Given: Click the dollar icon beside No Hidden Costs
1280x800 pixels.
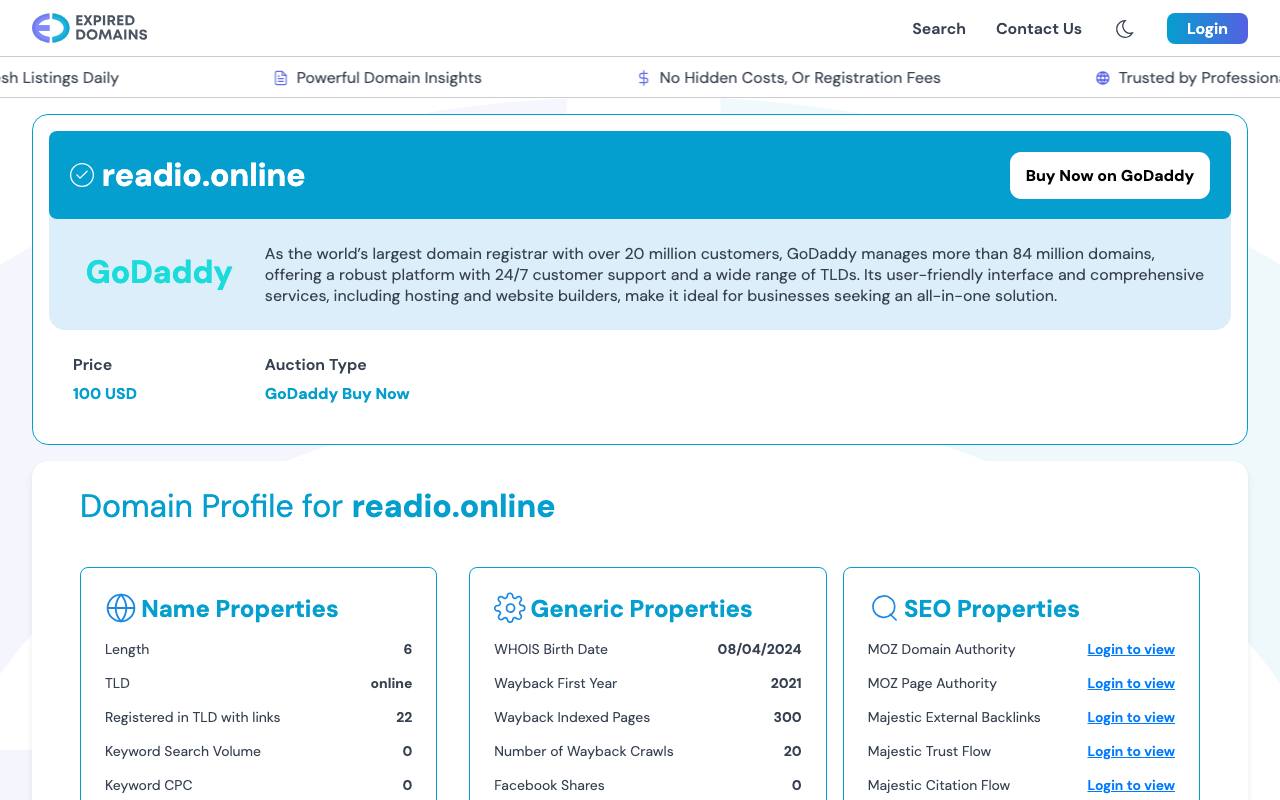Looking at the screenshot, I should click(644, 78).
